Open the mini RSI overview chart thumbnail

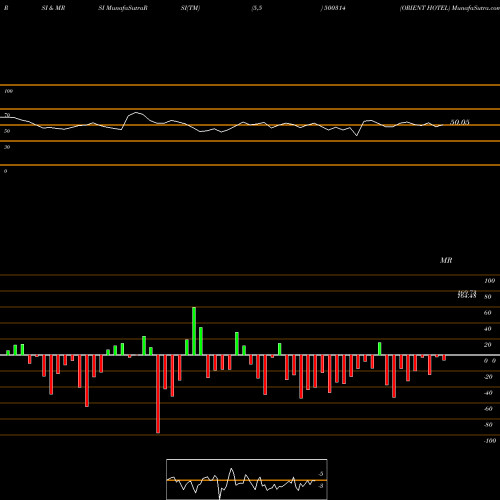247,479
